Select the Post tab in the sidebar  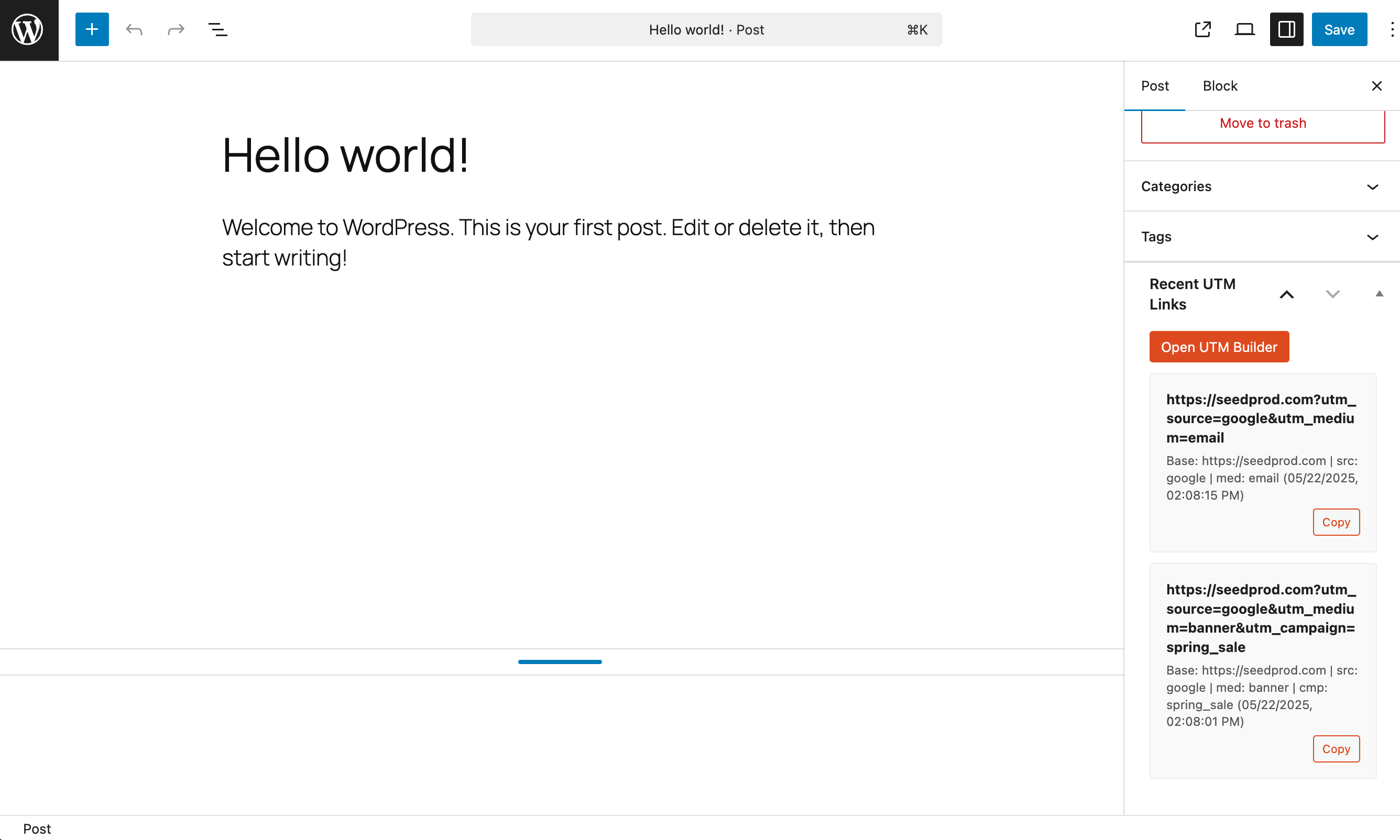tap(1155, 86)
